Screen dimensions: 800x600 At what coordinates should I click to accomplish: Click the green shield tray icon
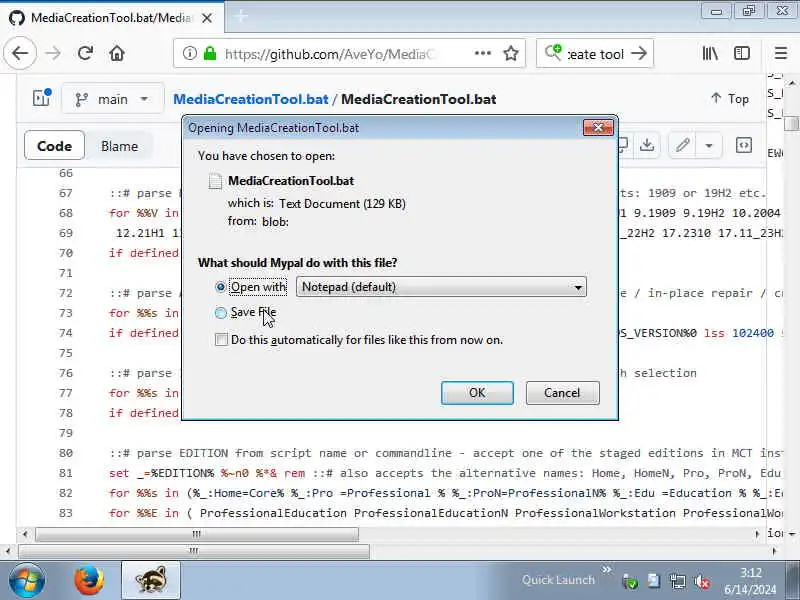tap(630, 581)
